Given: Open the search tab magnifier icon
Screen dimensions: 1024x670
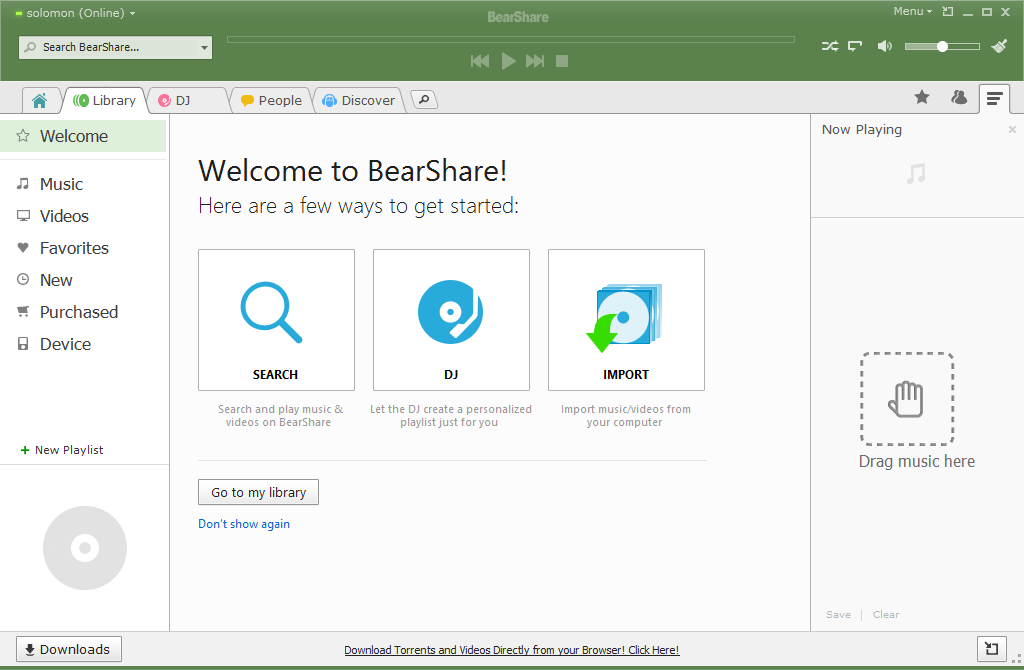Looking at the screenshot, I should (x=424, y=100).
